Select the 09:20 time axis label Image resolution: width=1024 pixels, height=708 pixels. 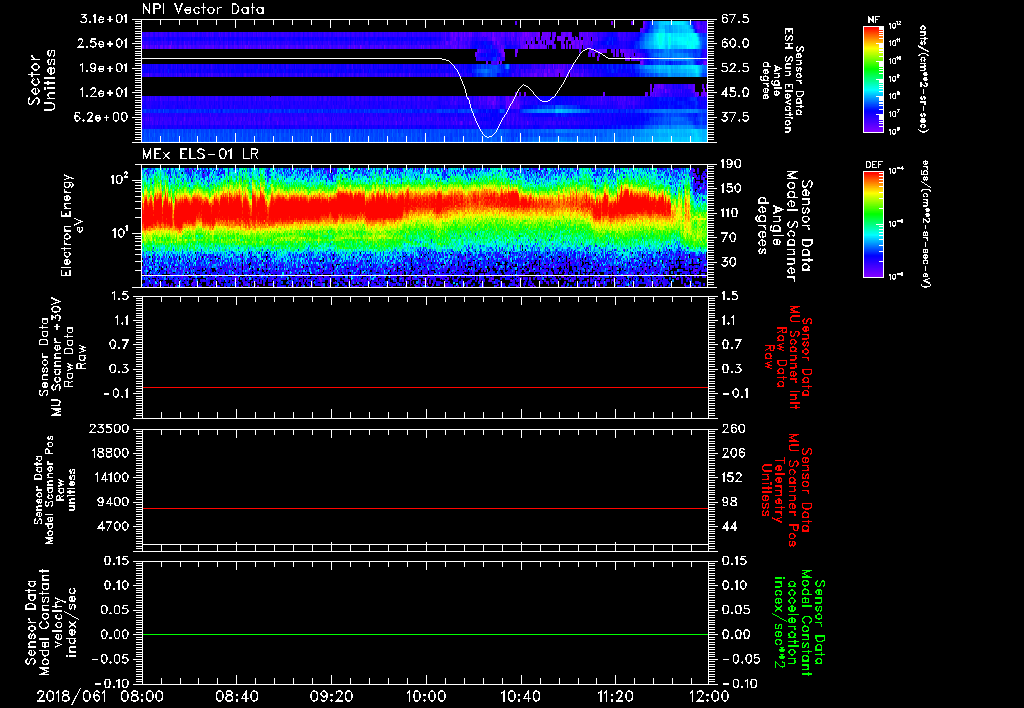[x=331, y=694]
